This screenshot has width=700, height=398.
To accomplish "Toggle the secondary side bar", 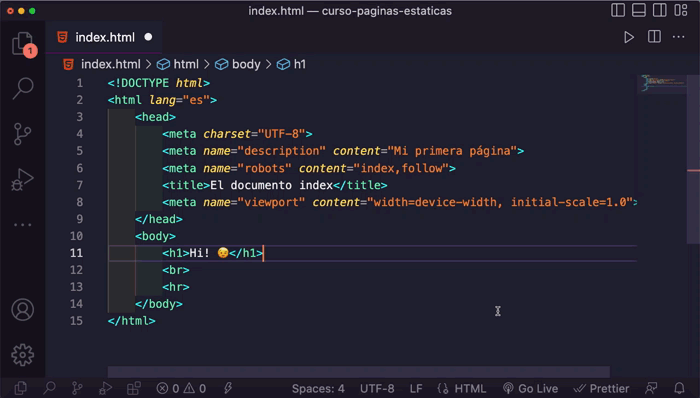I will point(659,10).
